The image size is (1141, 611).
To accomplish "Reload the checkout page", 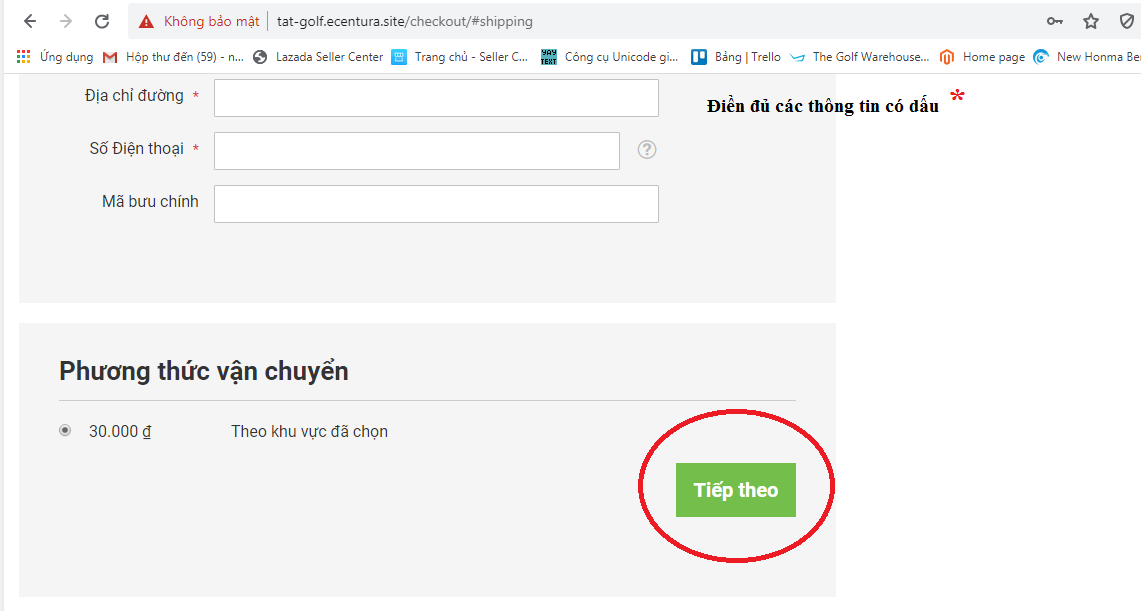I will (x=101, y=21).
